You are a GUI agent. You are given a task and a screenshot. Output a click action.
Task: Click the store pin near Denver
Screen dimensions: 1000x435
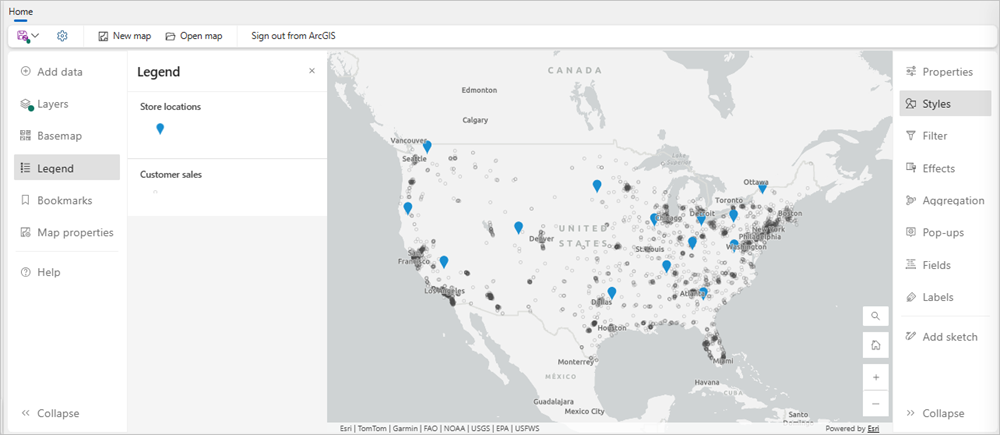point(518,227)
